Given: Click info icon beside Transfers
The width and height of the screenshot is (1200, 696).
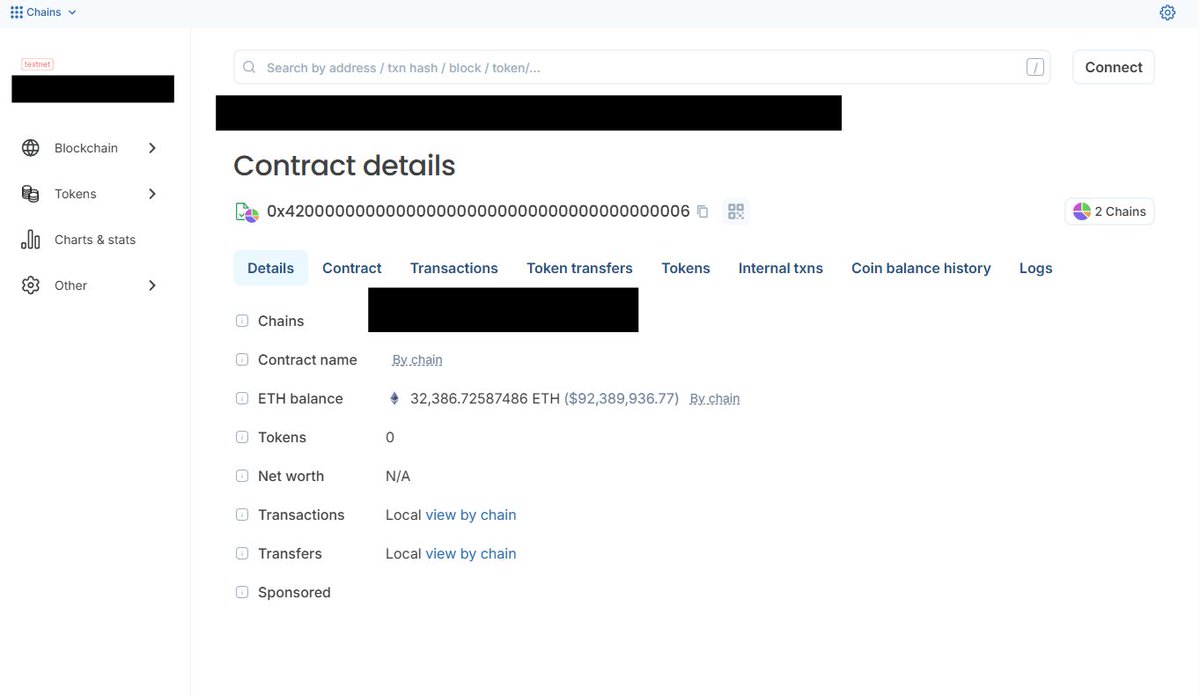Looking at the screenshot, I should point(242,554).
